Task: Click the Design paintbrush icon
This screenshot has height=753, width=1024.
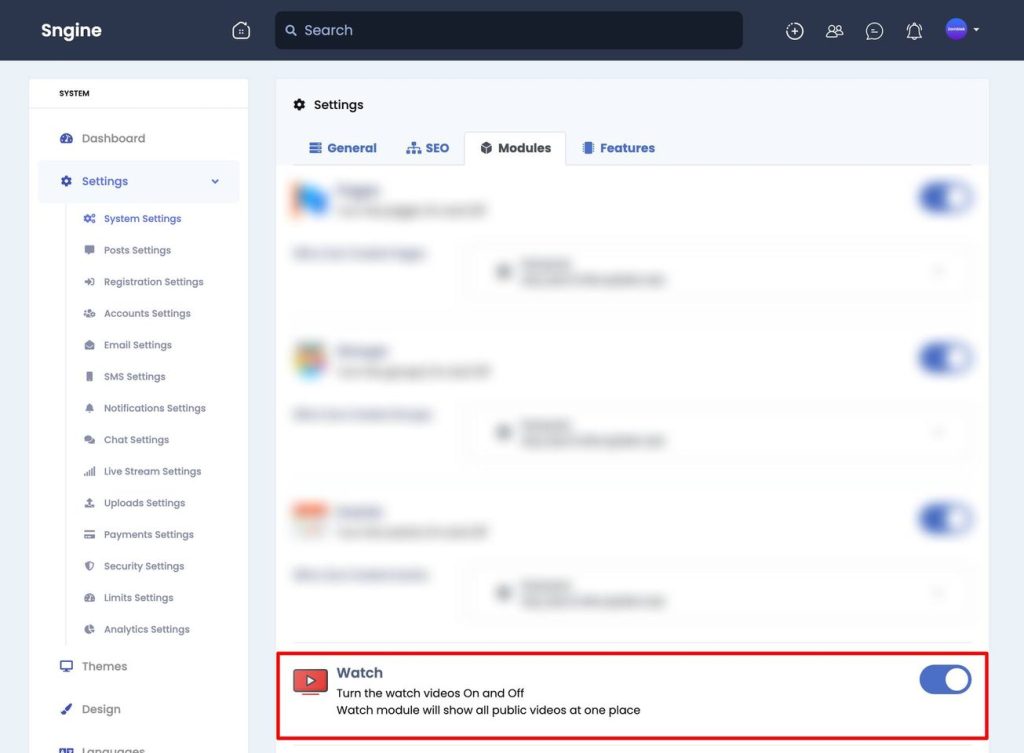Action: point(66,709)
